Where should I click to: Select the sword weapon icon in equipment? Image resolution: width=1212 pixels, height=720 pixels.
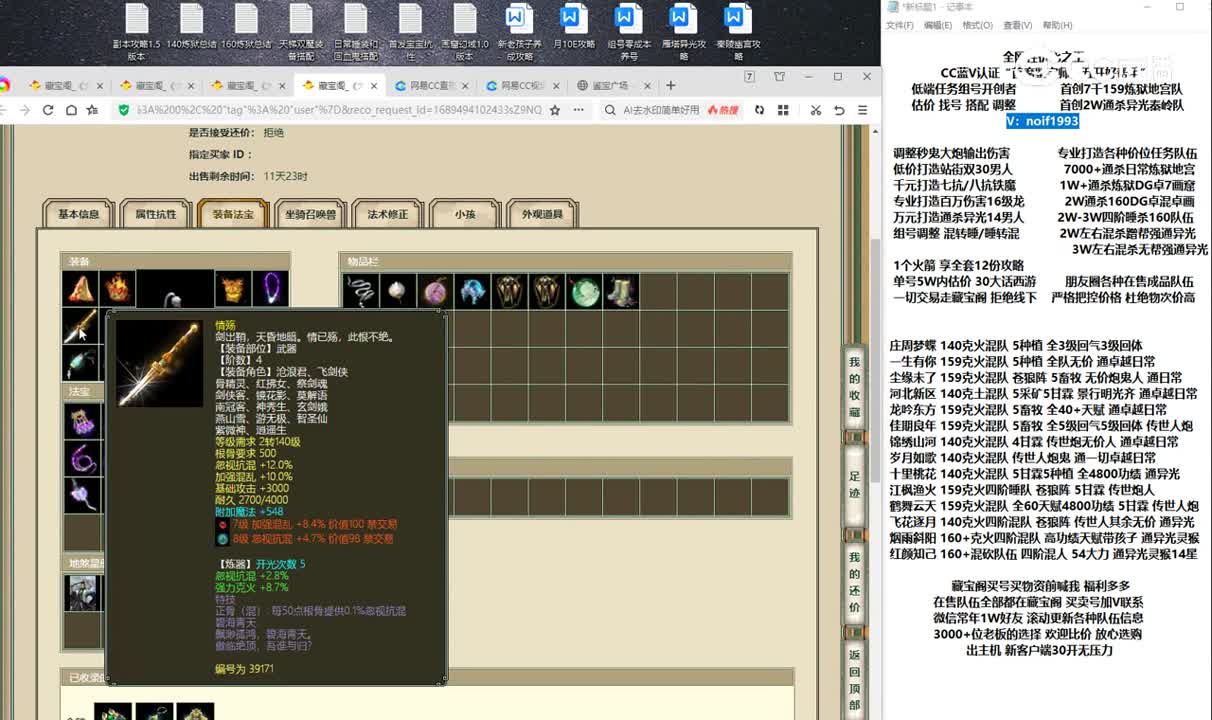(x=80, y=326)
